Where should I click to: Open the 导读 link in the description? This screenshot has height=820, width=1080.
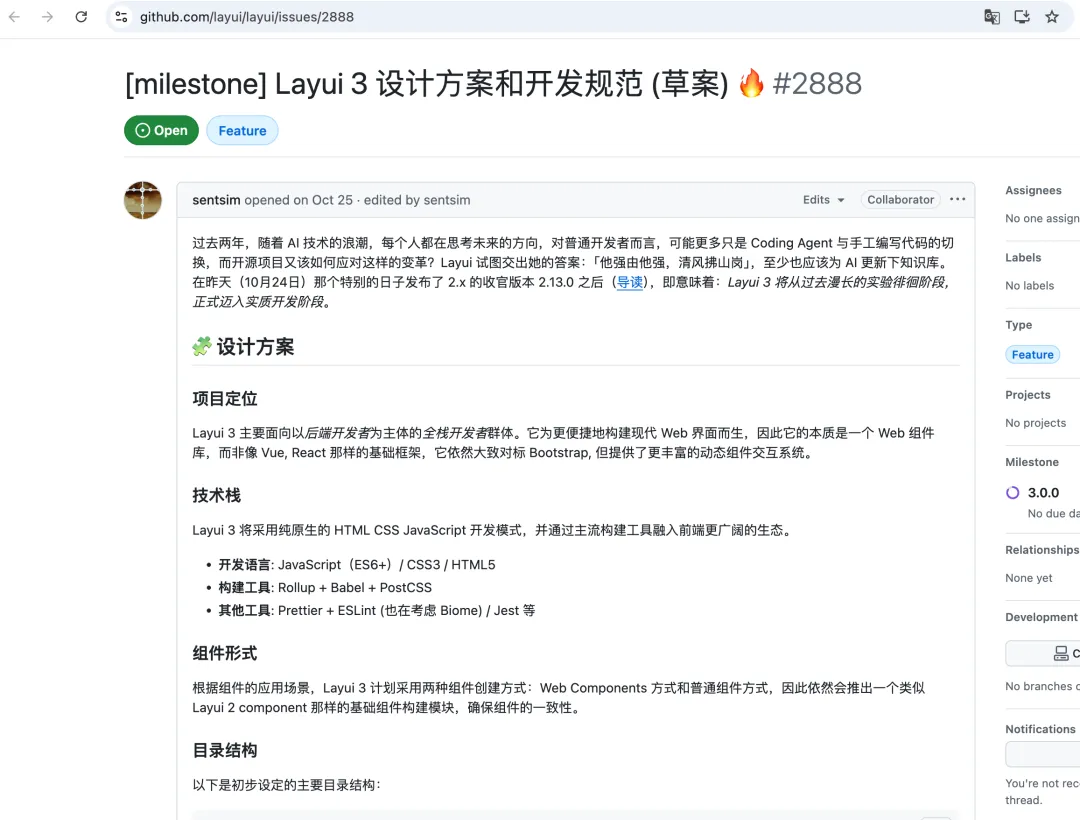[x=630, y=282]
